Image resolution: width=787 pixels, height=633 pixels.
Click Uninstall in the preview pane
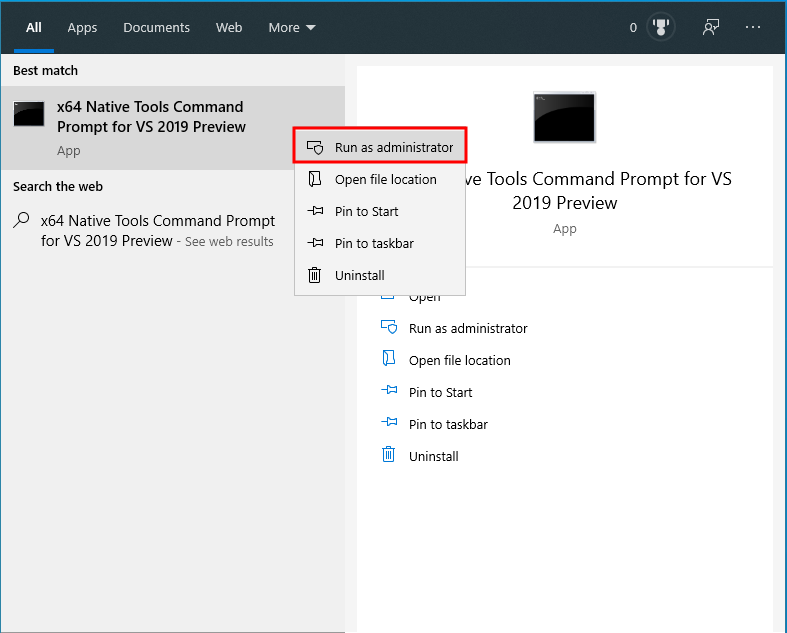tap(434, 457)
